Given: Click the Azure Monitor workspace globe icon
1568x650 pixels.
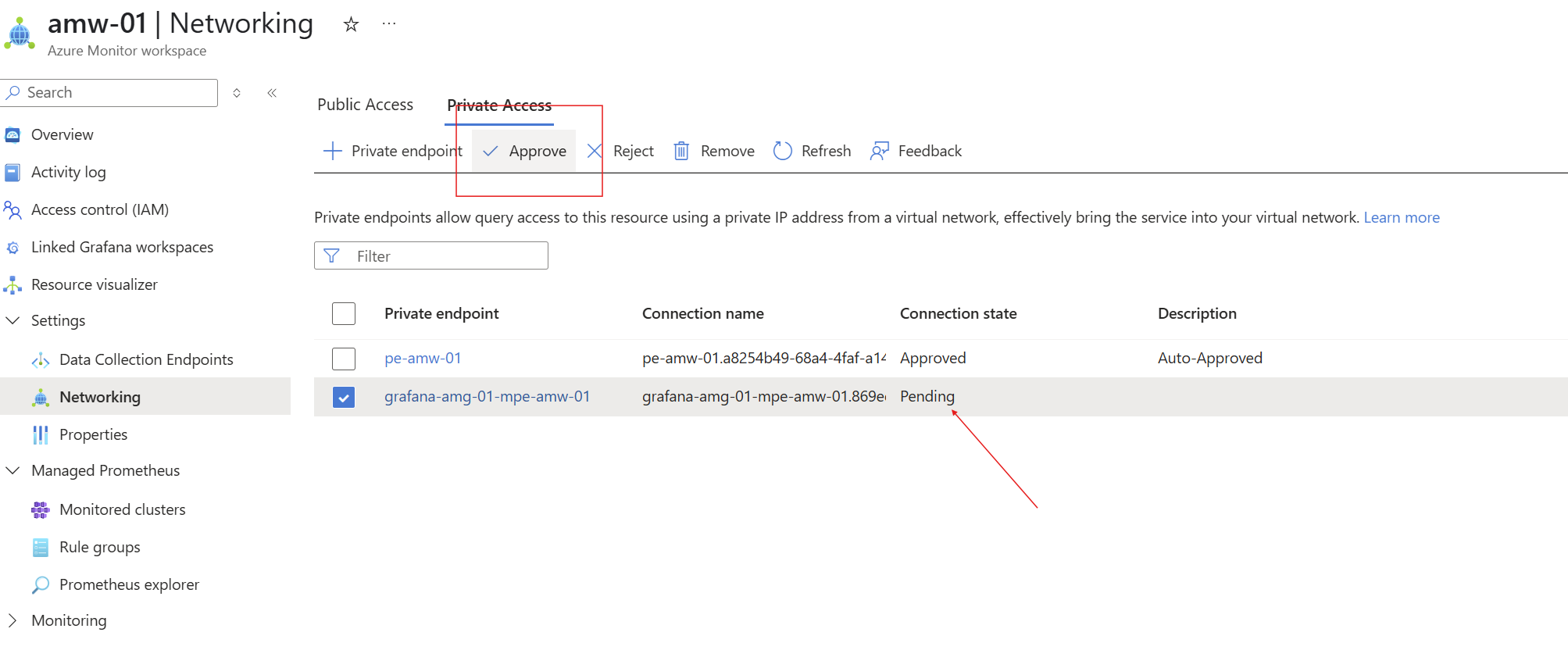Looking at the screenshot, I should [20, 35].
